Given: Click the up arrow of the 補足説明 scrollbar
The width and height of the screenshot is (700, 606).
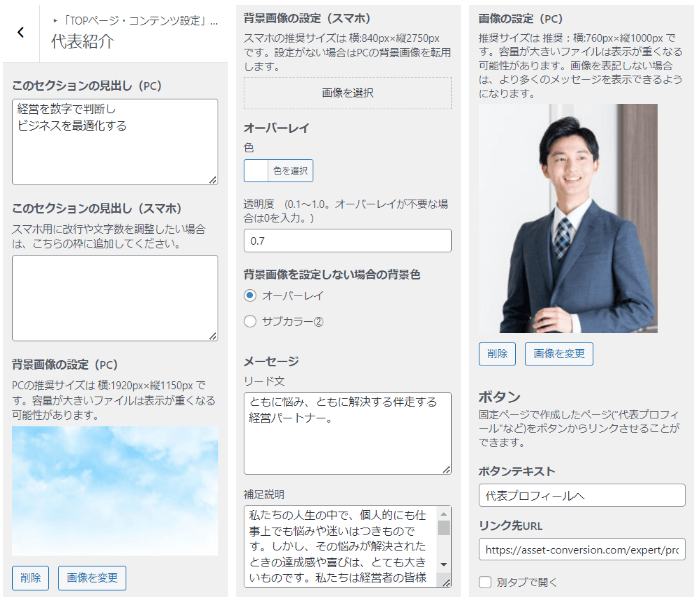Looking at the screenshot, I should 444,514.
